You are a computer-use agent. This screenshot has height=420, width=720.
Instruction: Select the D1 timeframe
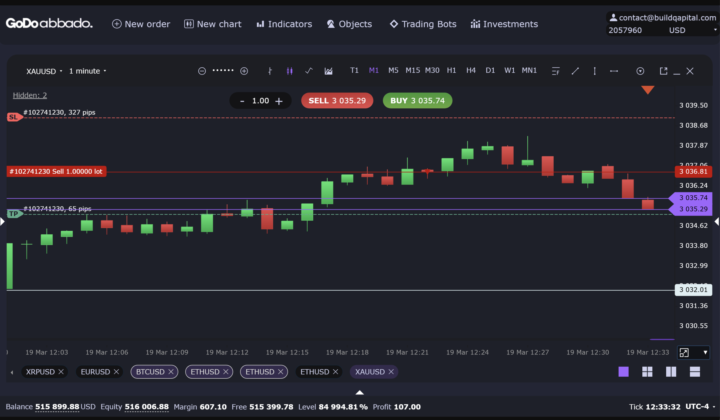pyautogui.click(x=490, y=71)
